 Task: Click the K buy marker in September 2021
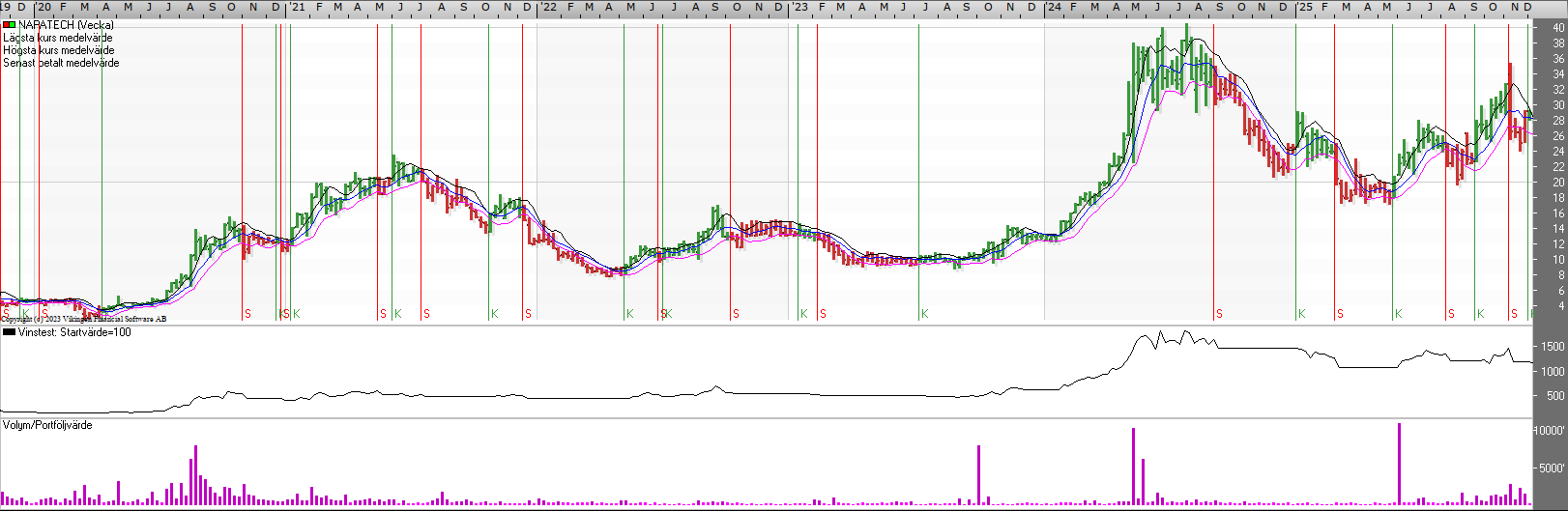coord(494,314)
